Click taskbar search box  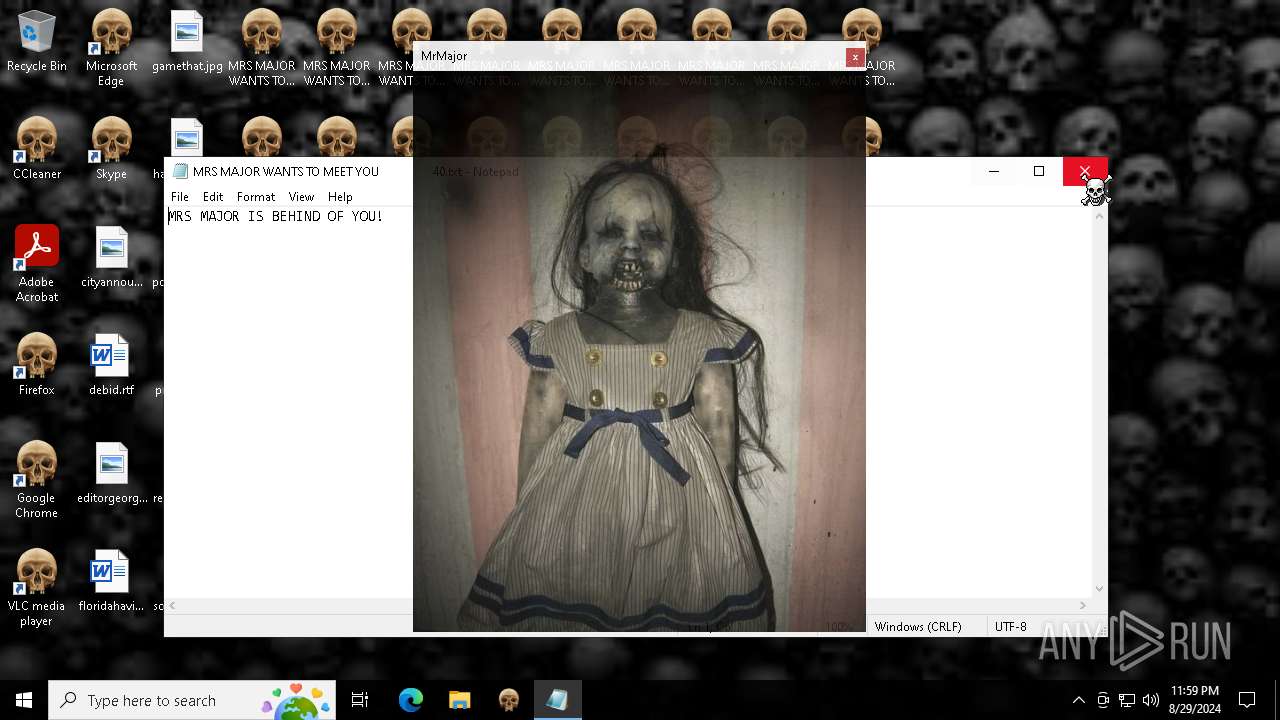192,700
